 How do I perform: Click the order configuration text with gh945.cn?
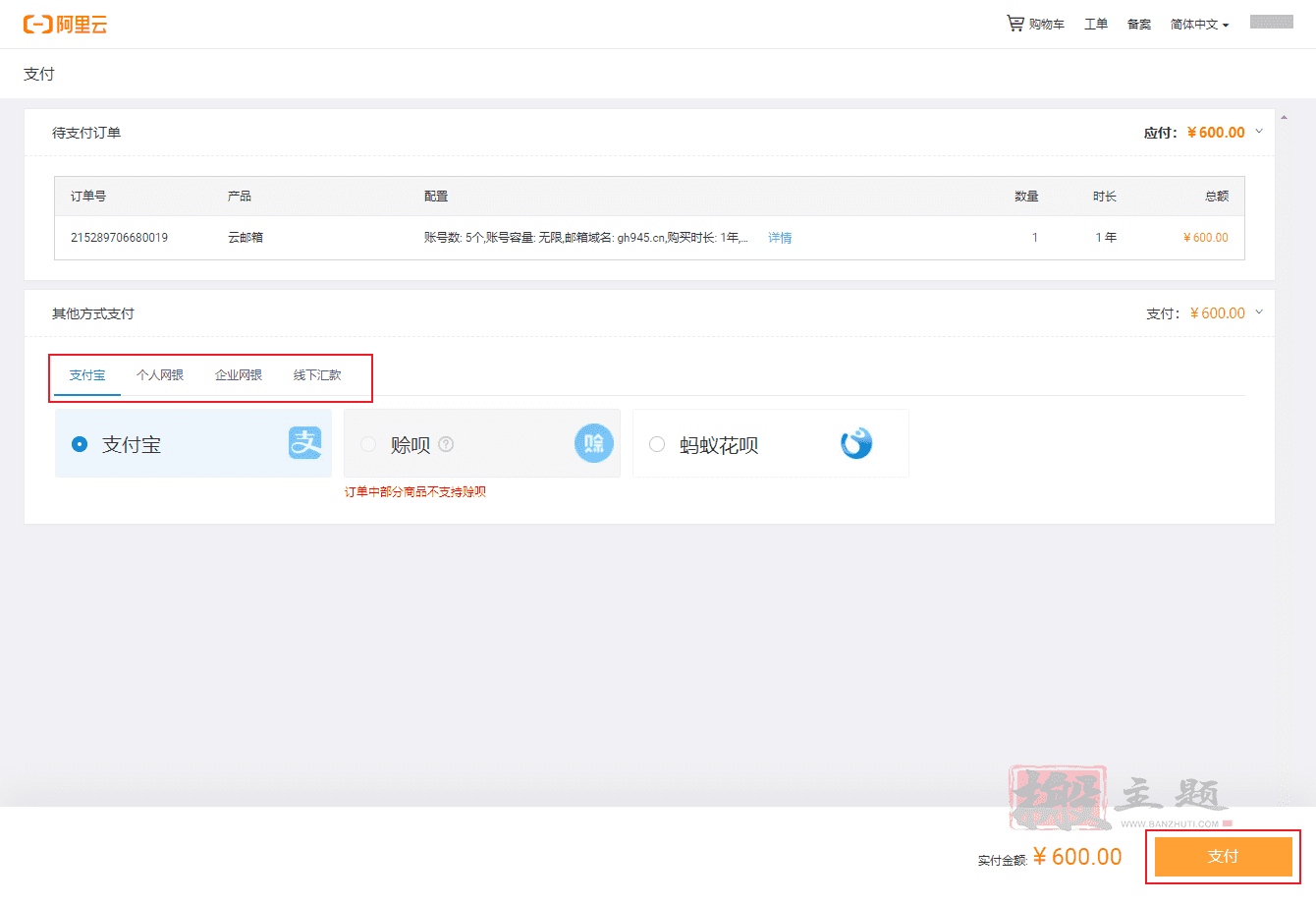tap(586, 238)
